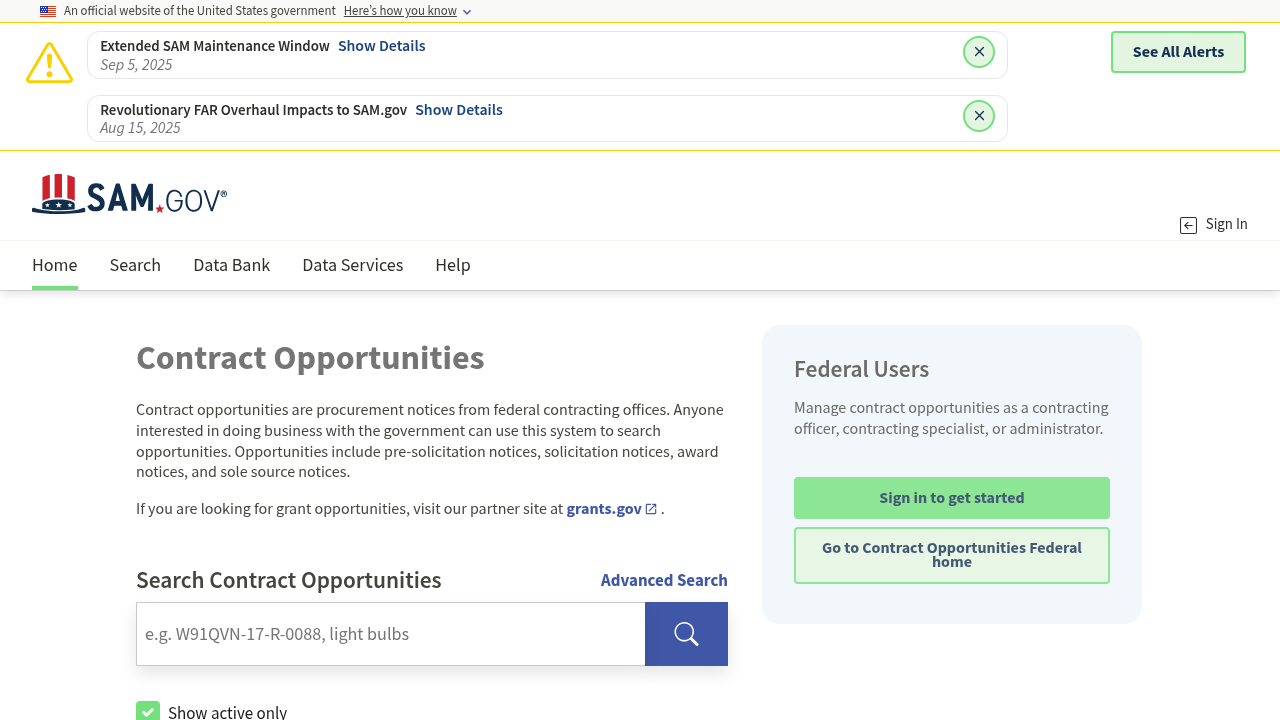Click Sign in to get started button

coord(951,498)
